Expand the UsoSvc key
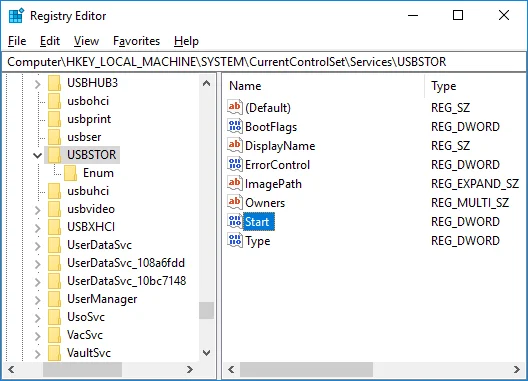The image size is (528, 381). pyautogui.click(x=37, y=318)
